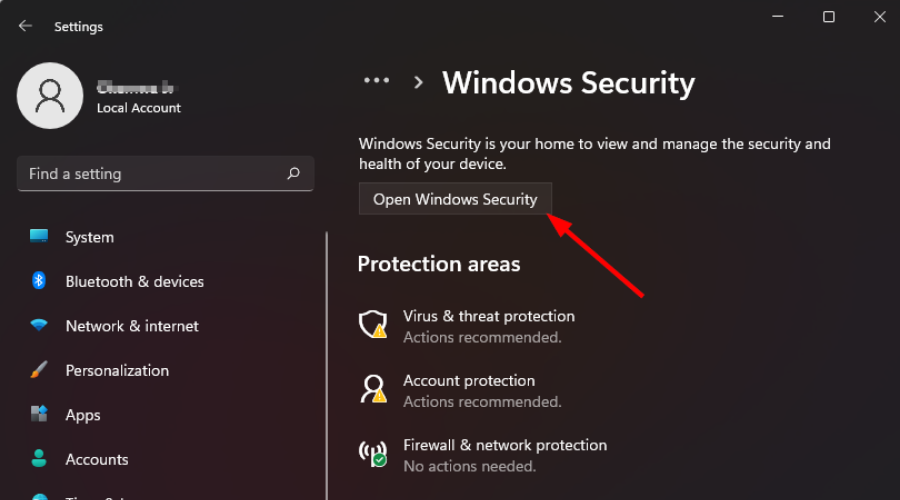Go to Accounts settings category
This screenshot has width=900, height=500.
[97, 459]
